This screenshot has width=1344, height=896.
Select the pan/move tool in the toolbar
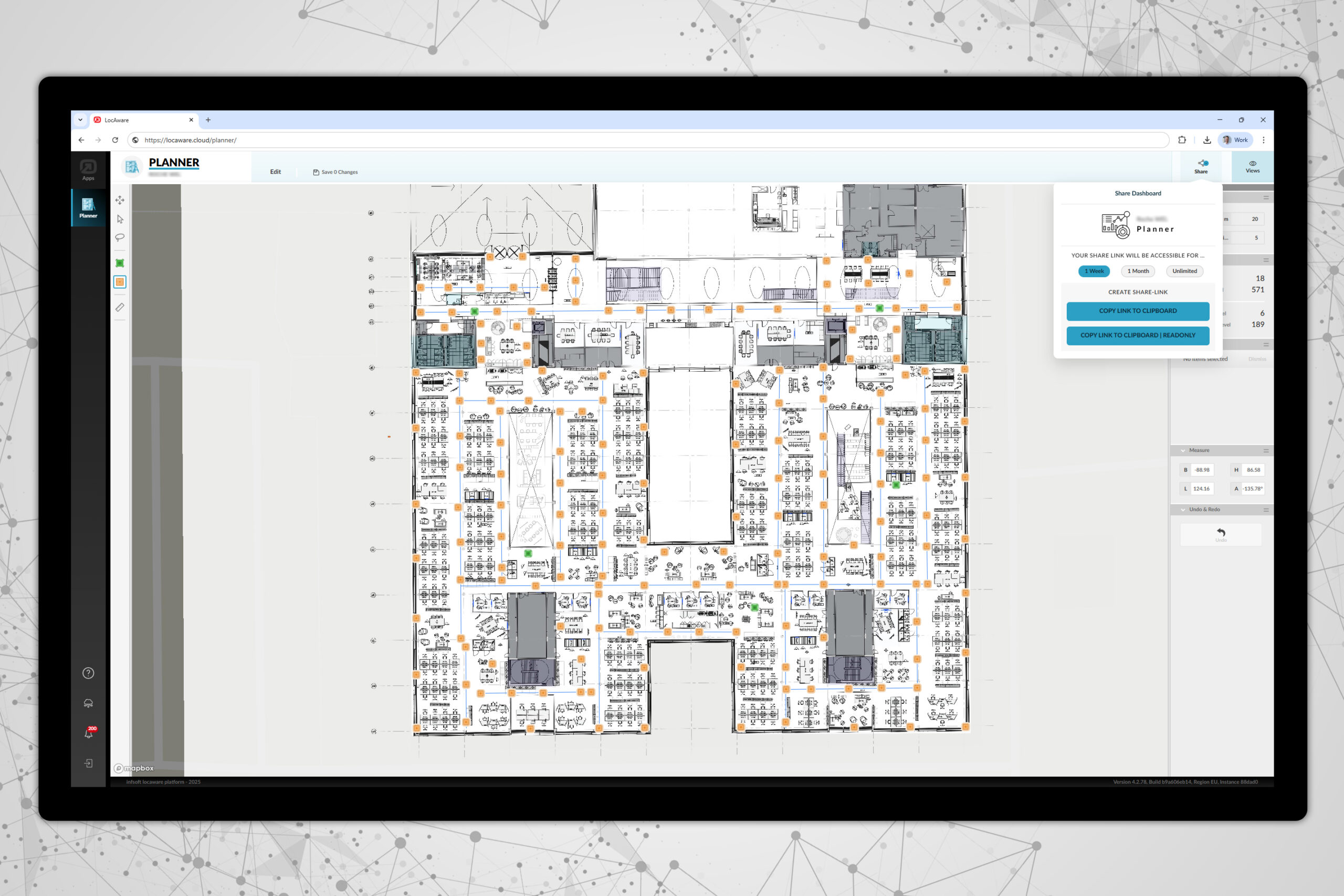(x=120, y=200)
